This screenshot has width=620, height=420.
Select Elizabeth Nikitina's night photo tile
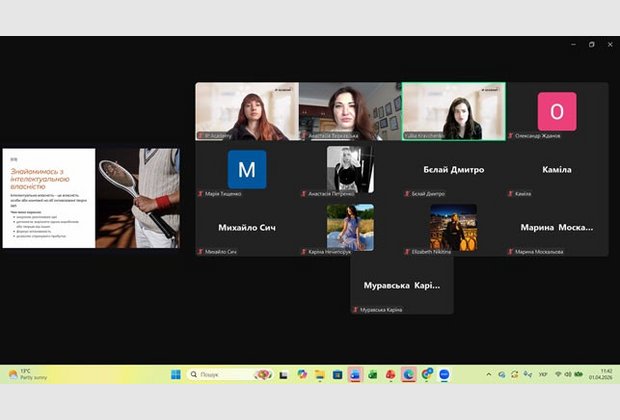click(x=454, y=227)
